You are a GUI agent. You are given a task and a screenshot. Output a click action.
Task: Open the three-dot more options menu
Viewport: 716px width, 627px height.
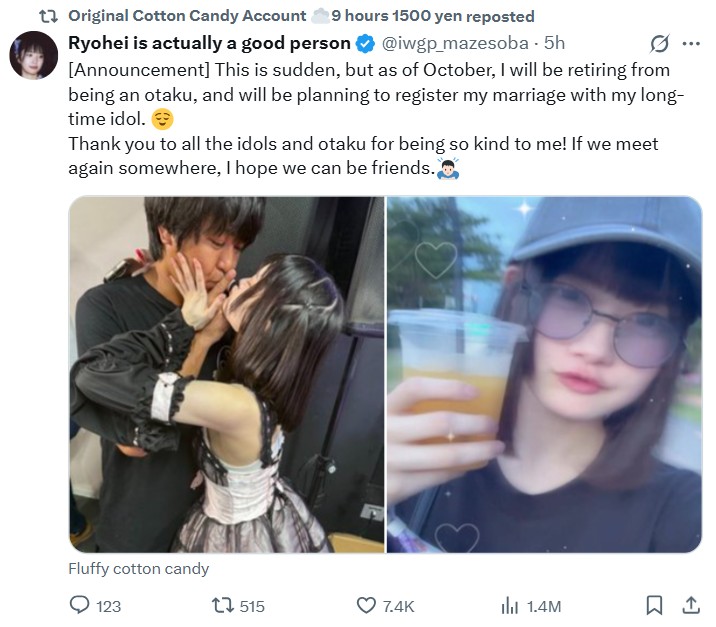tap(691, 44)
